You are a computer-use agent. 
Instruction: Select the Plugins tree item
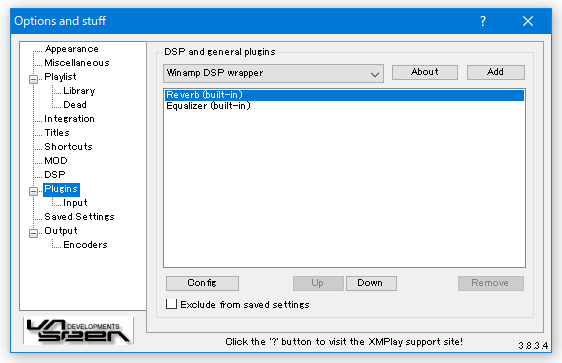pyautogui.click(x=61, y=189)
